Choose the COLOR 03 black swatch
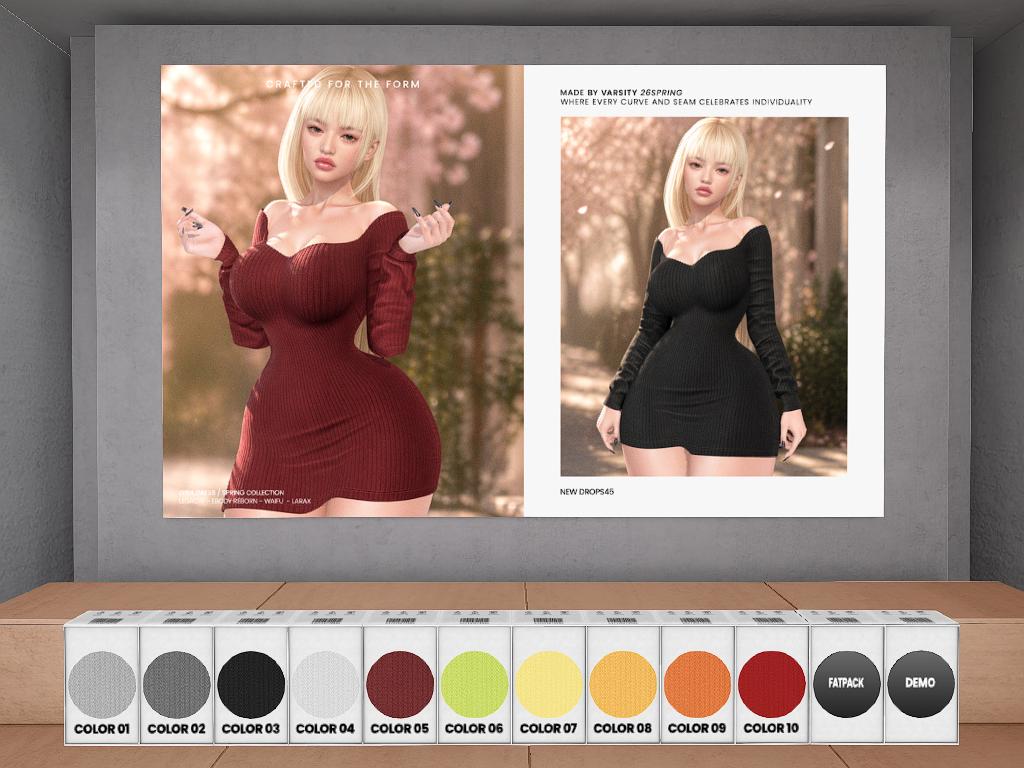The width and height of the screenshot is (1024, 768). pyautogui.click(x=251, y=684)
